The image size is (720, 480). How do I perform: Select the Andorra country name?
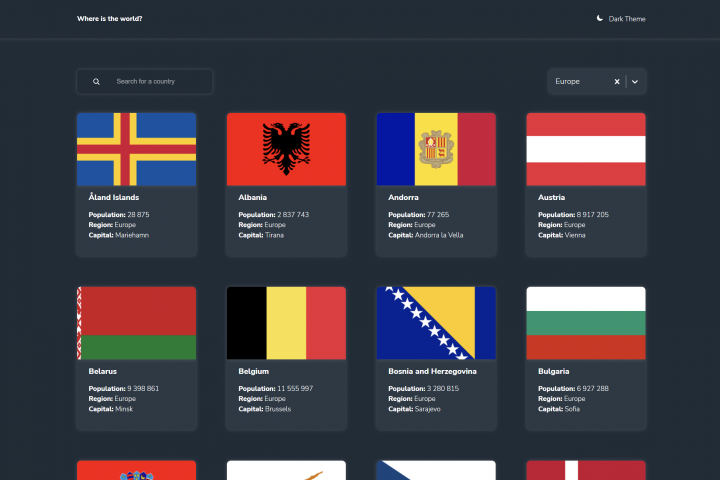403,198
